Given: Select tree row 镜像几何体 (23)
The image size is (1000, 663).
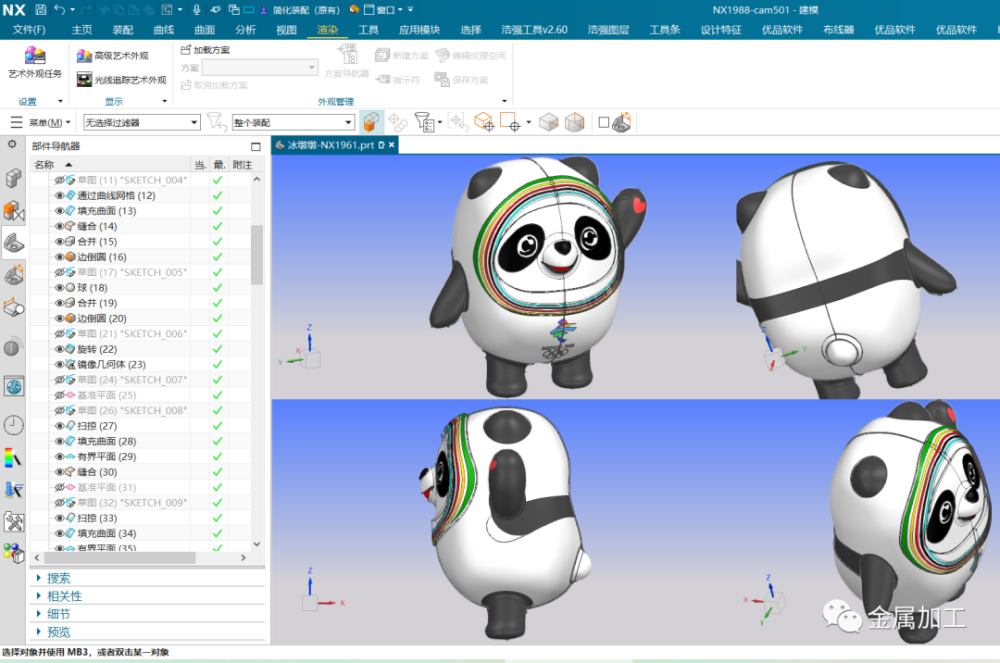Looking at the screenshot, I should (x=111, y=365).
